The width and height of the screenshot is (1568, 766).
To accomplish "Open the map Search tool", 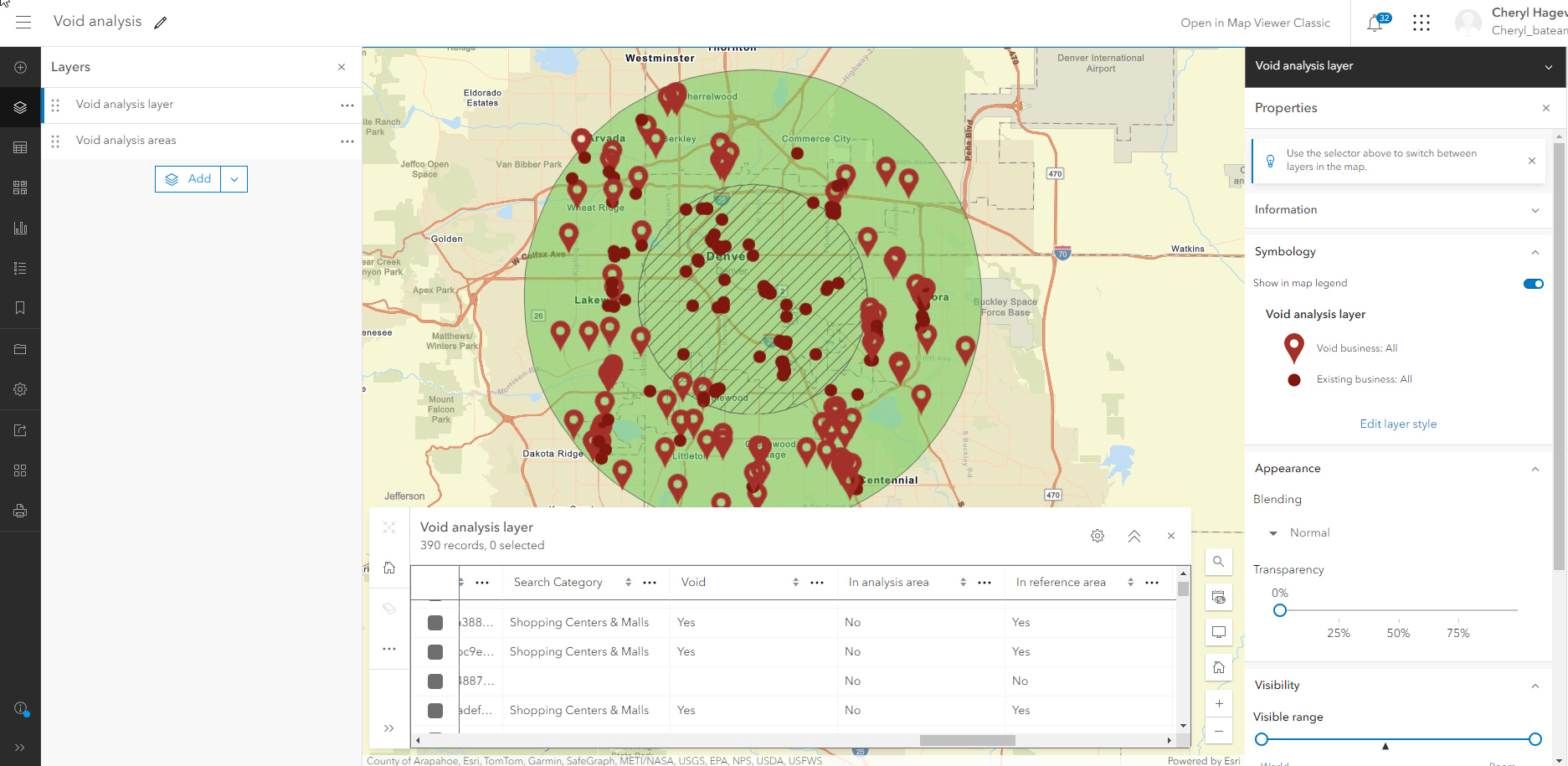I will click(x=1218, y=562).
